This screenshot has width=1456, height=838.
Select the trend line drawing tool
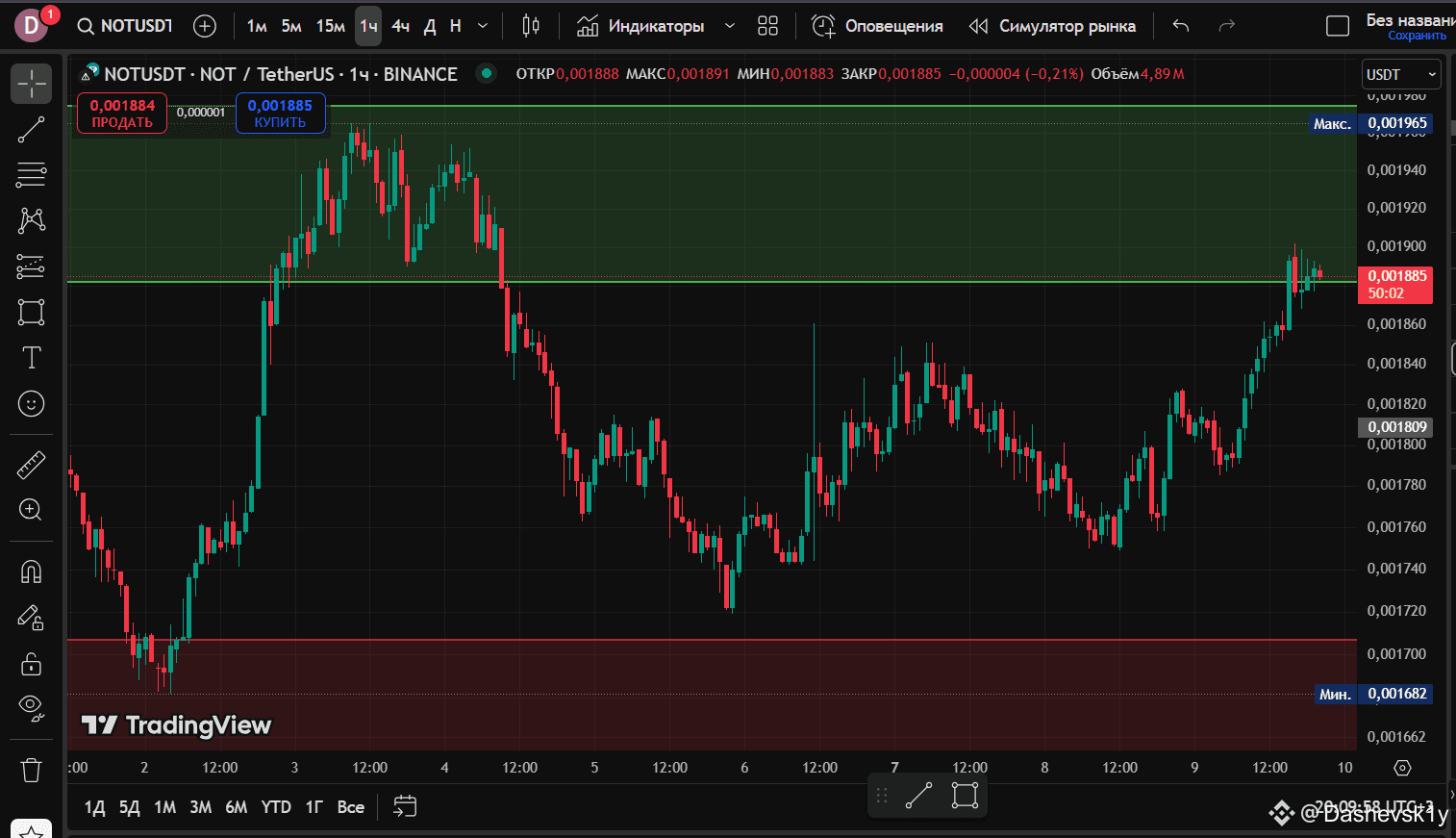[31, 130]
